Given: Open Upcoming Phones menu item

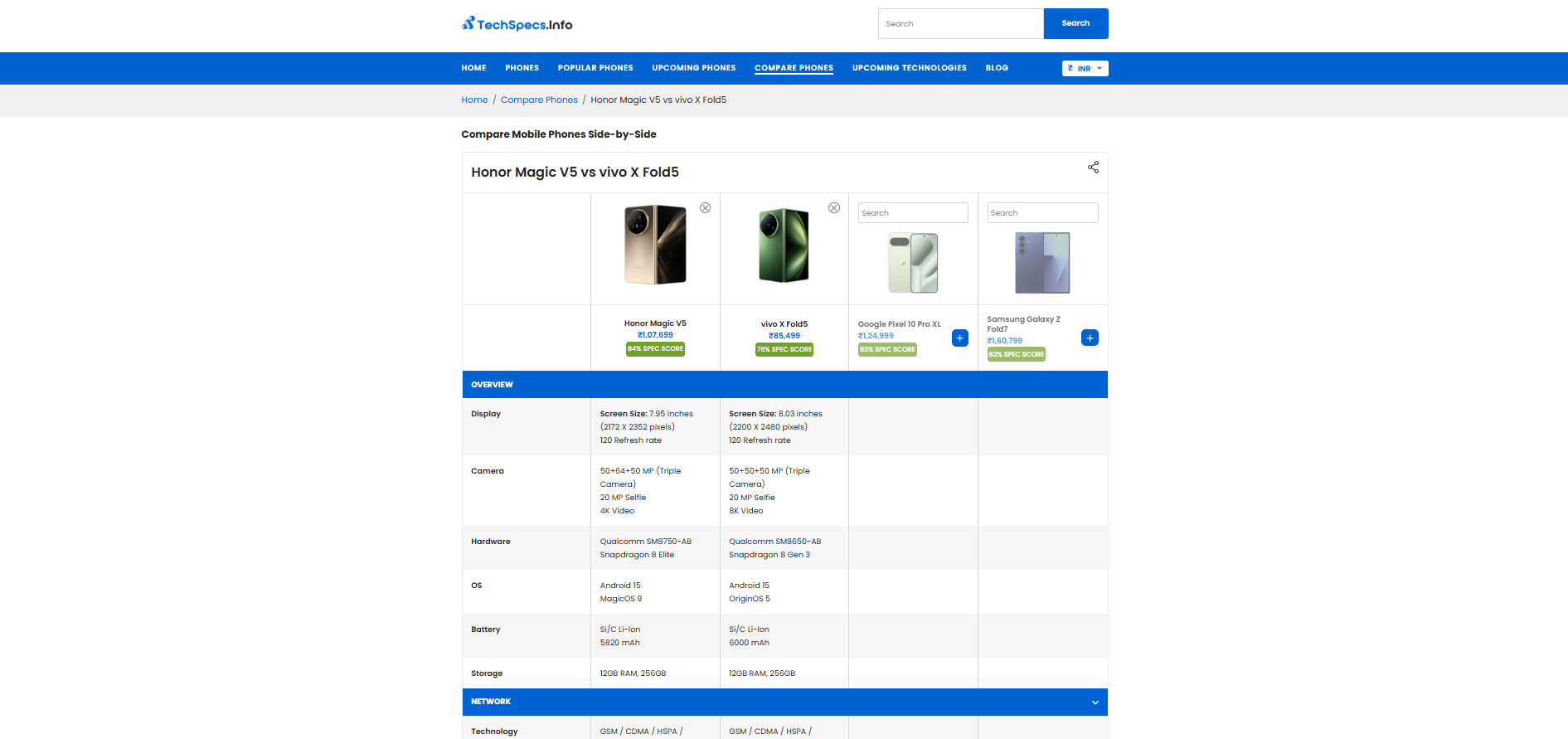Looking at the screenshot, I should point(693,68).
